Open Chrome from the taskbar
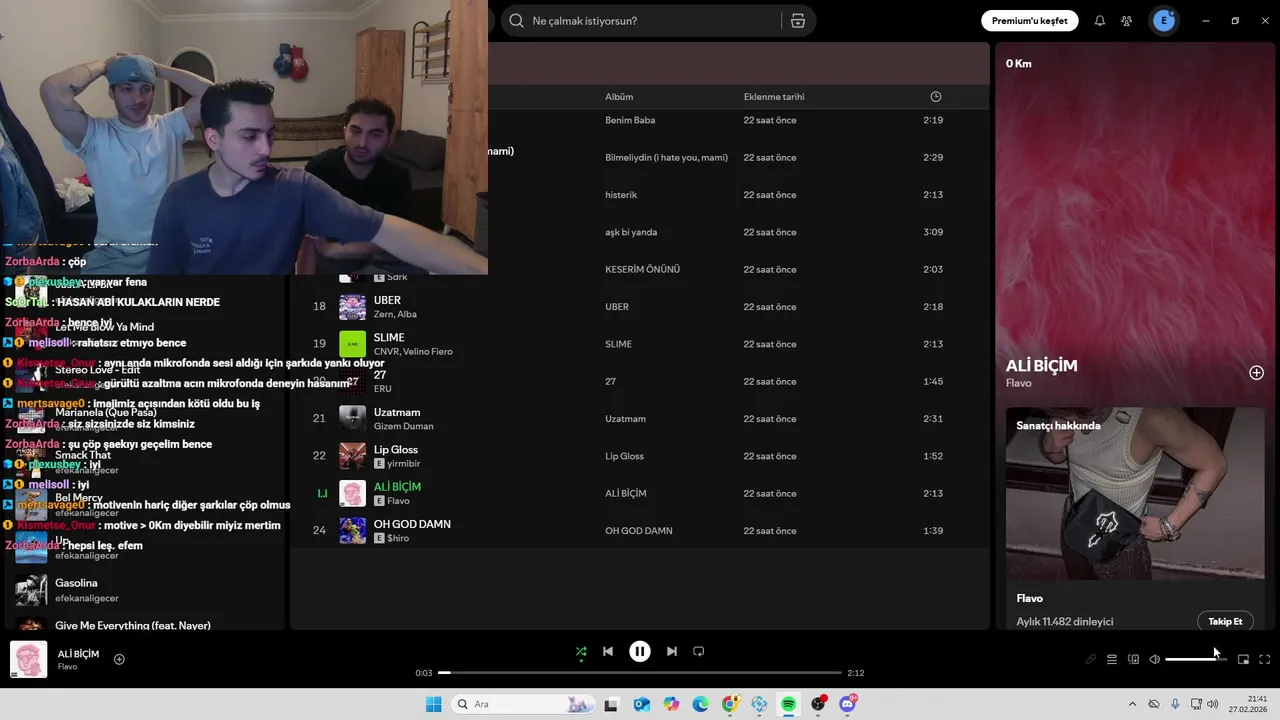The image size is (1280, 720). point(730,704)
